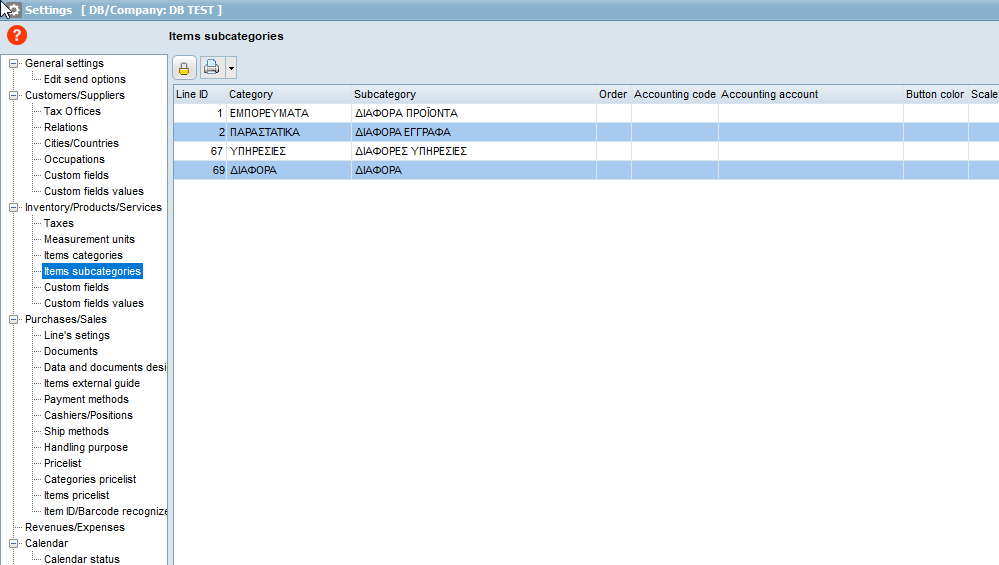
Task: Select the row with Line ID 69
Action: coord(586,170)
